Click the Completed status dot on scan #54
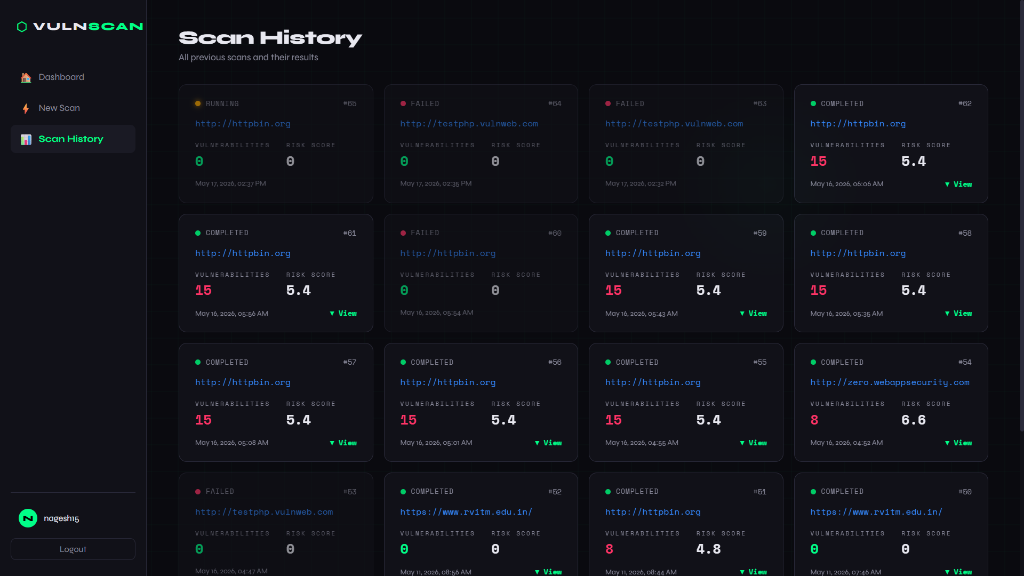Image resolution: width=1024 pixels, height=576 pixels. (813, 362)
